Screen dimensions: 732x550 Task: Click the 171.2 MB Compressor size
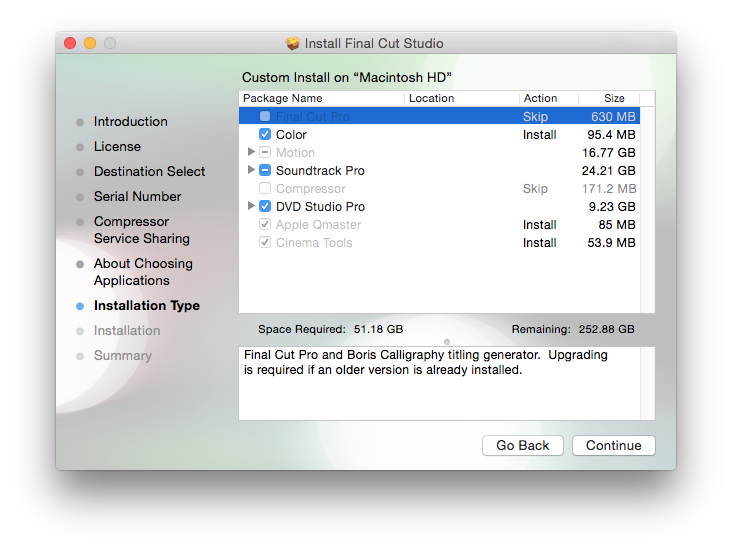tap(609, 189)
